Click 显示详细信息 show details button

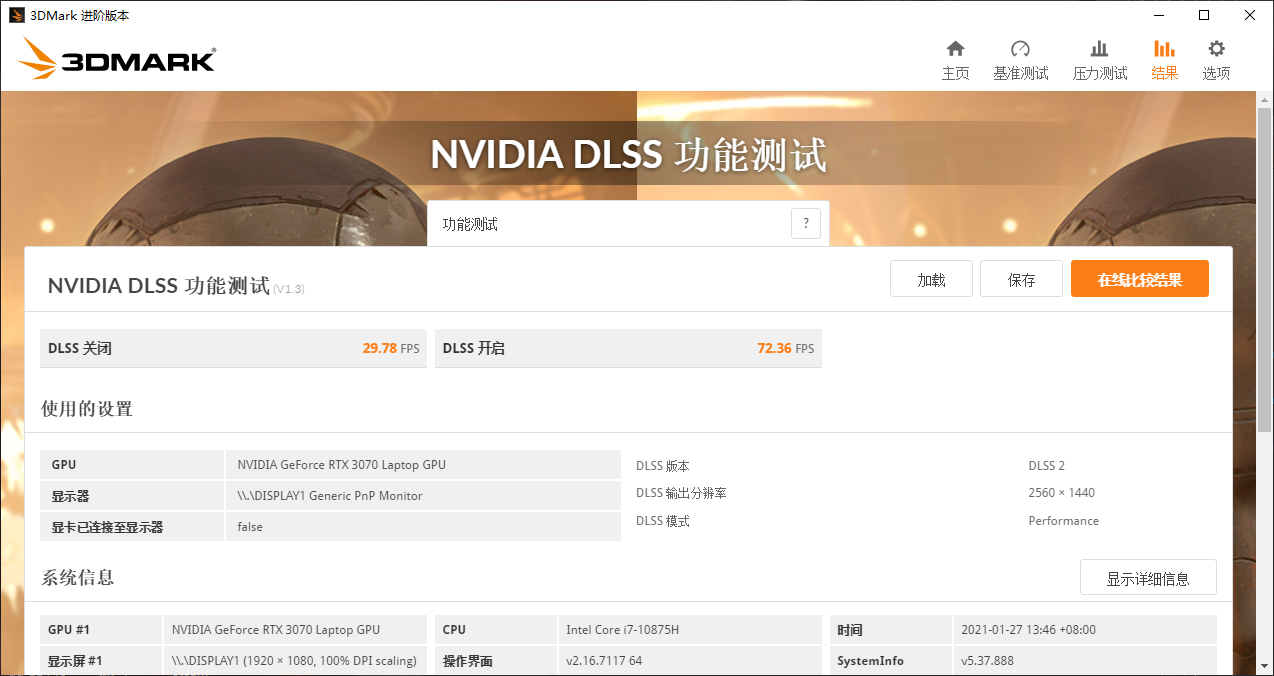pyautogui.click(x=1148, y=578)
